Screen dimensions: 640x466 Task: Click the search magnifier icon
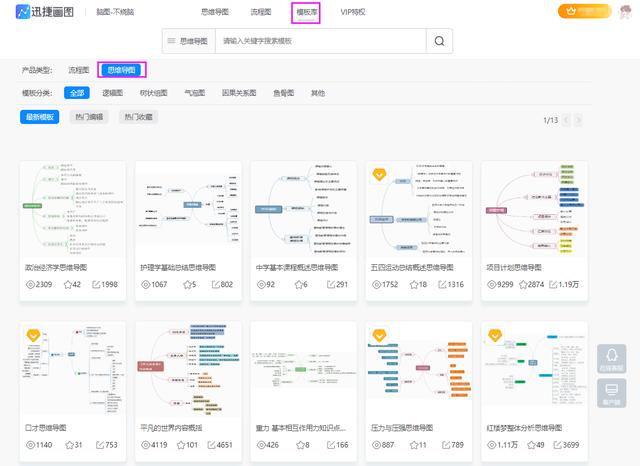pyautogui.click(x=440, y=41)
